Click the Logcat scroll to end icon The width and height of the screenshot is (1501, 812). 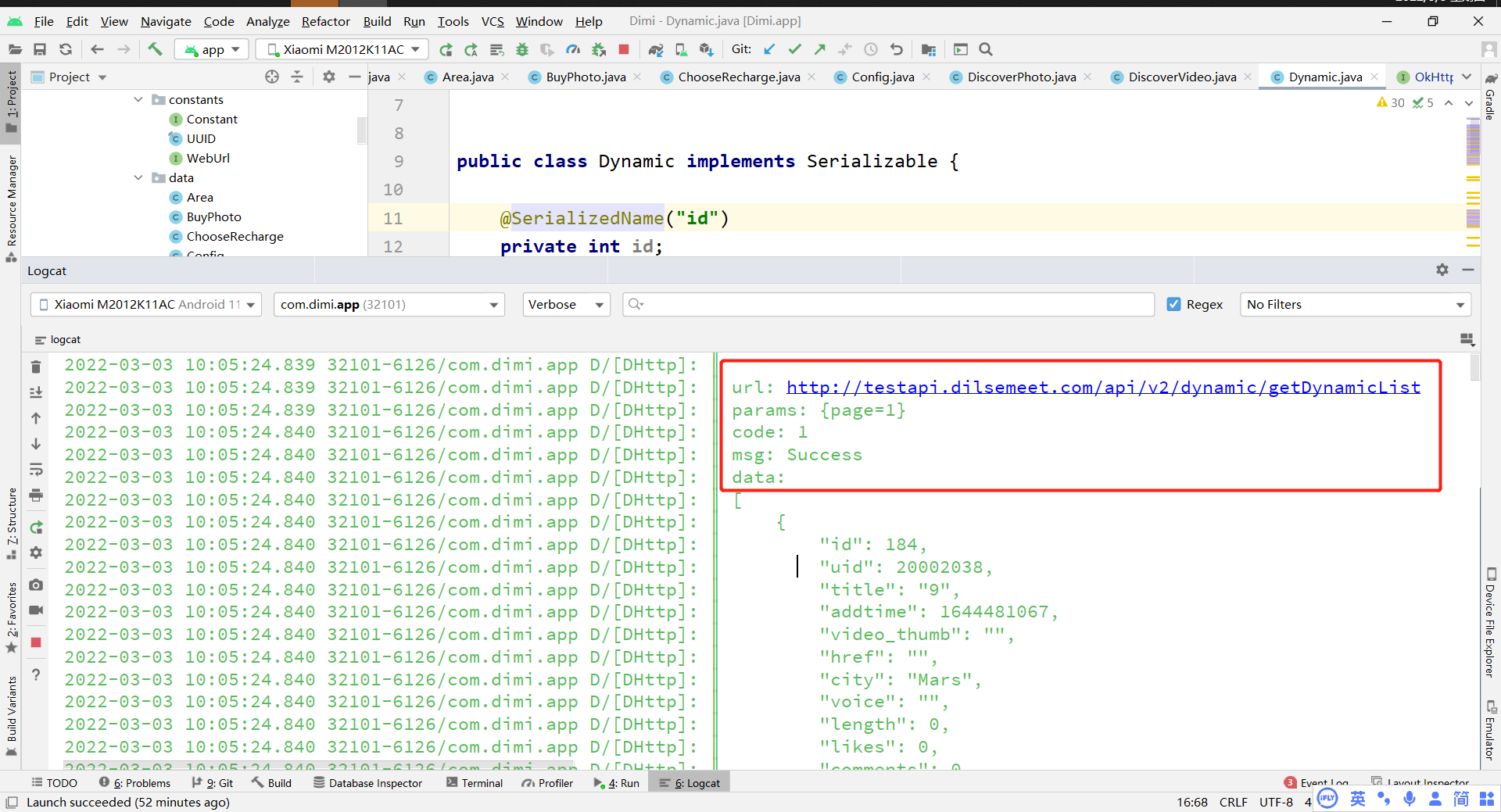(x=36, y=392)
